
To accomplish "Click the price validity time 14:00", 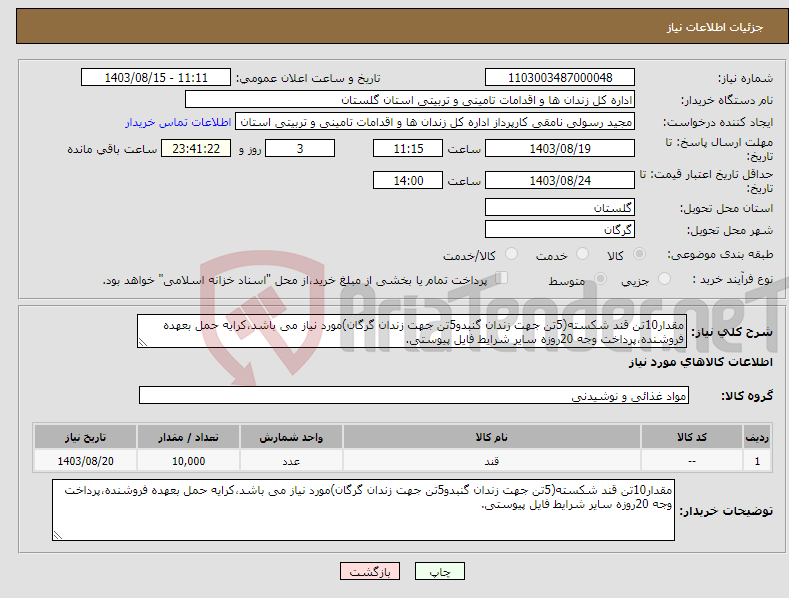I will click(x=408, y=180).
